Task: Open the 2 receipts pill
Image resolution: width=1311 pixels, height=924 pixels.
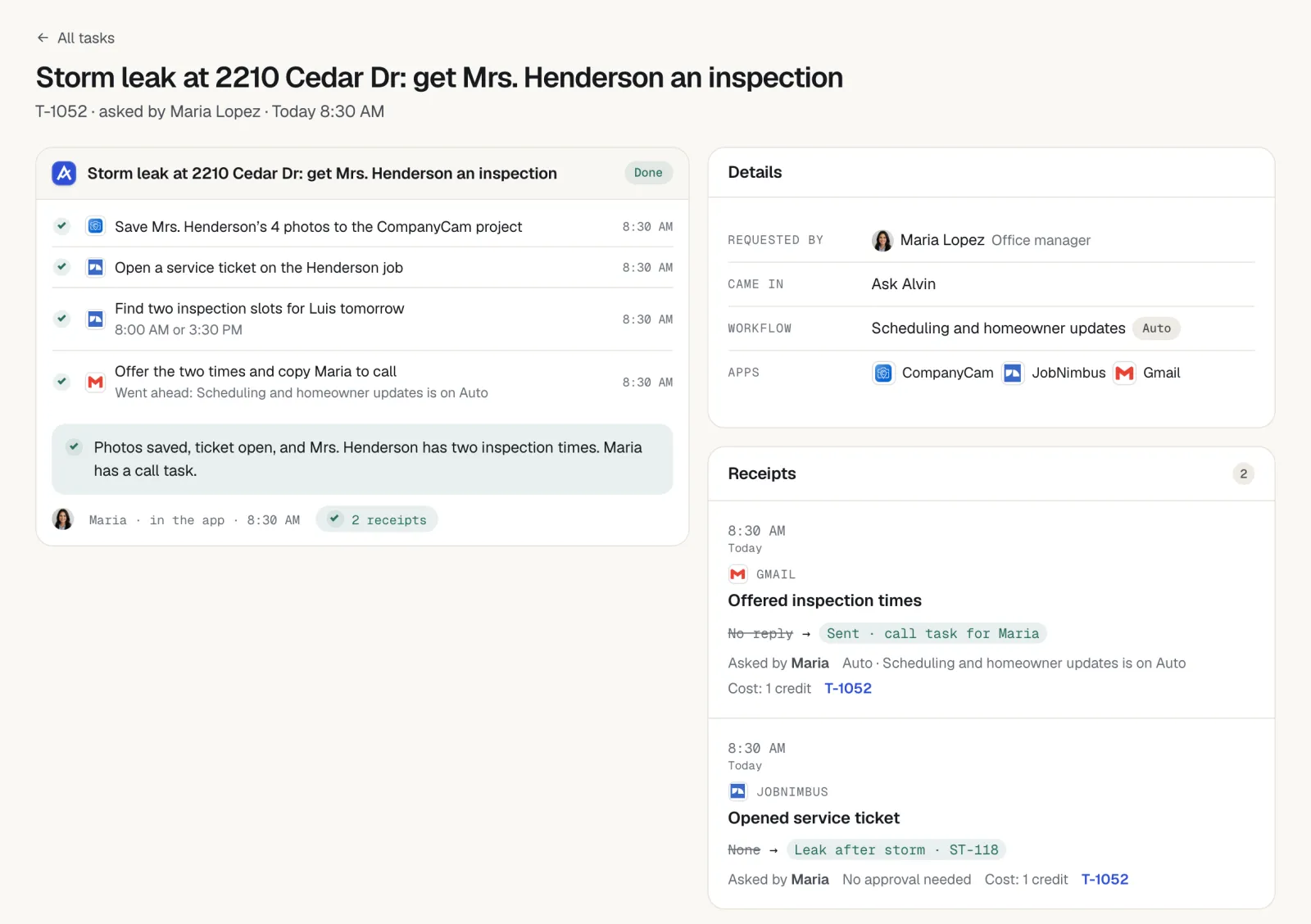Action: 377,519
